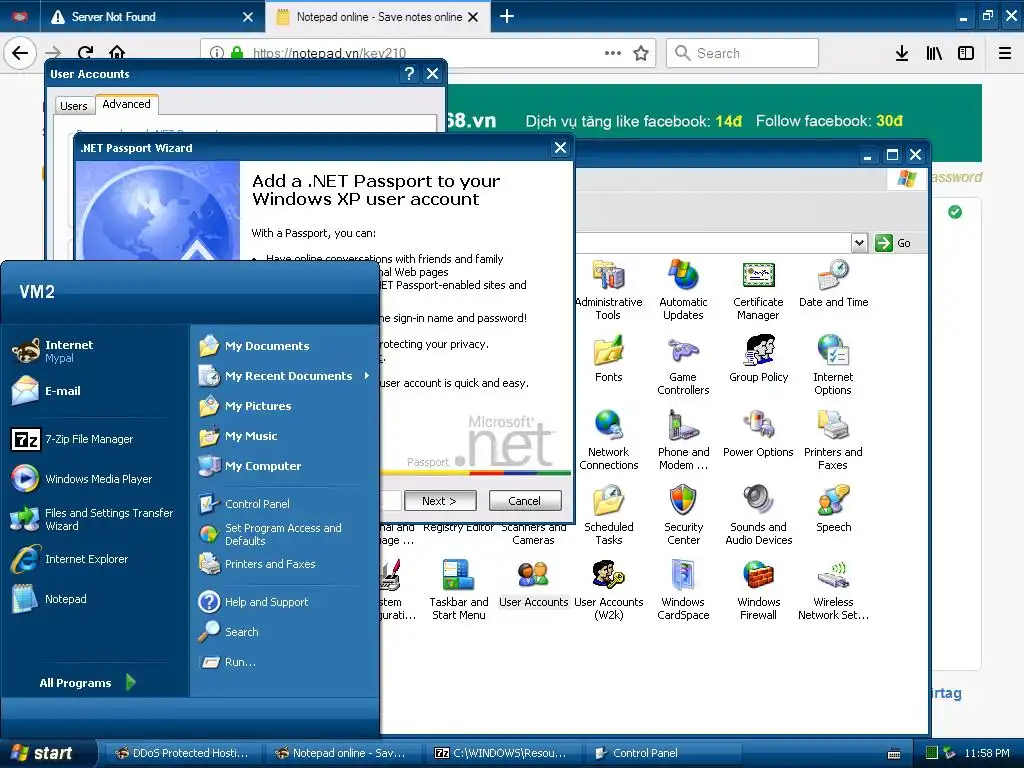Select Notepad online browser tab

pyautogui.click(x=379, y=17)
